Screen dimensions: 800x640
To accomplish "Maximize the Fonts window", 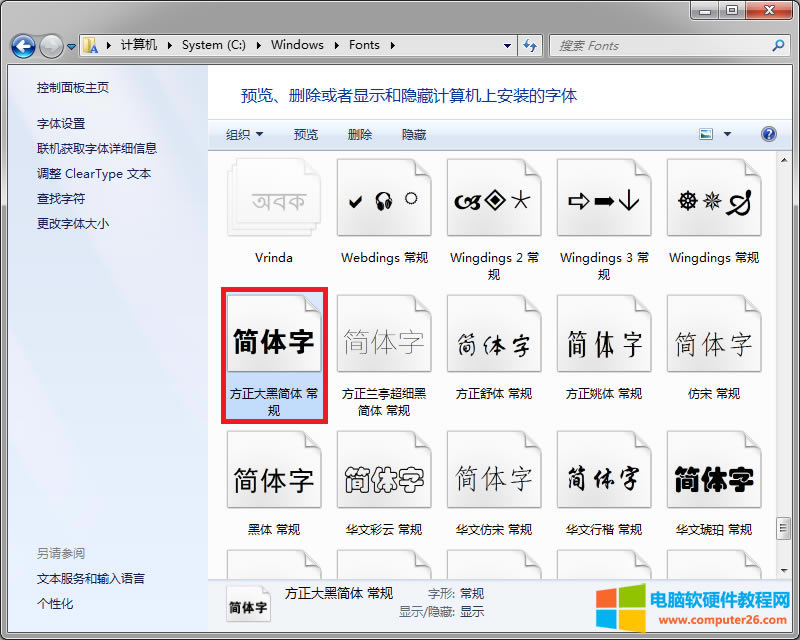I will 732,10.
